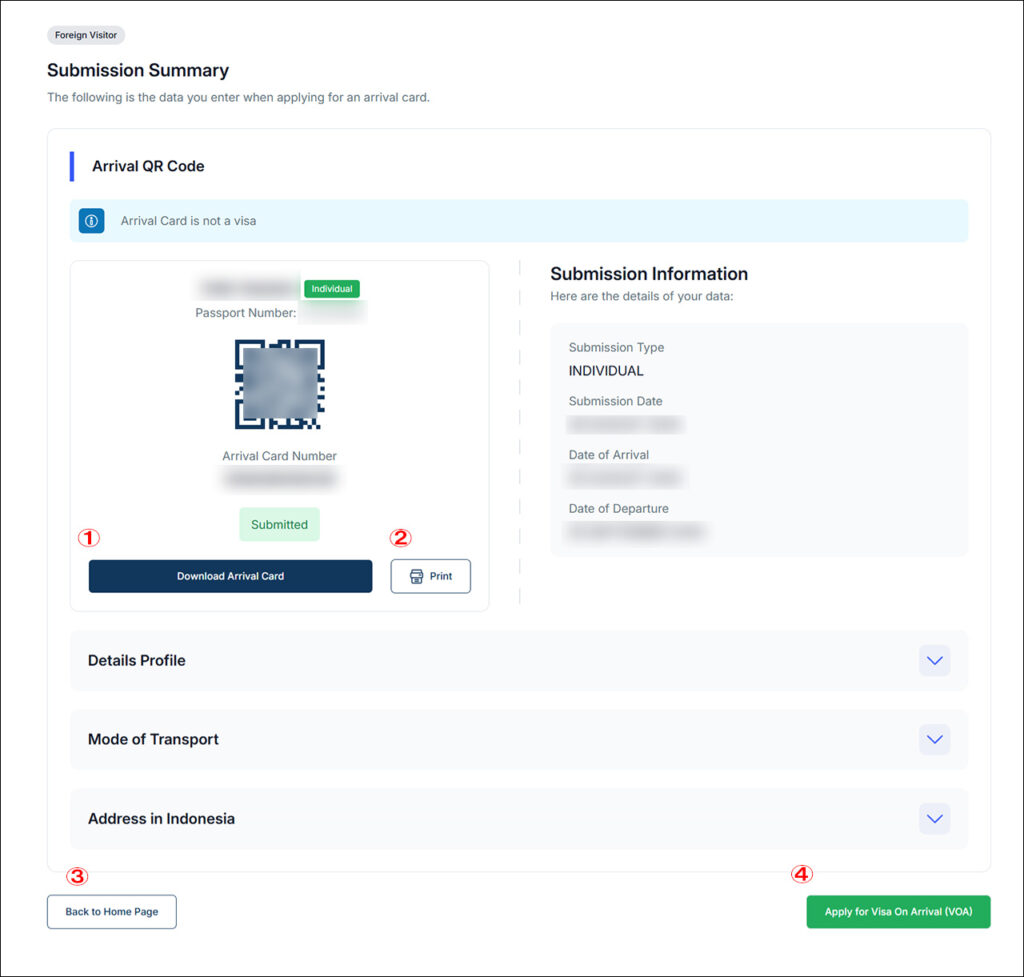Go back to the Home Page
This screenshot has width=1024, height=977.
[x=112, y=912]
